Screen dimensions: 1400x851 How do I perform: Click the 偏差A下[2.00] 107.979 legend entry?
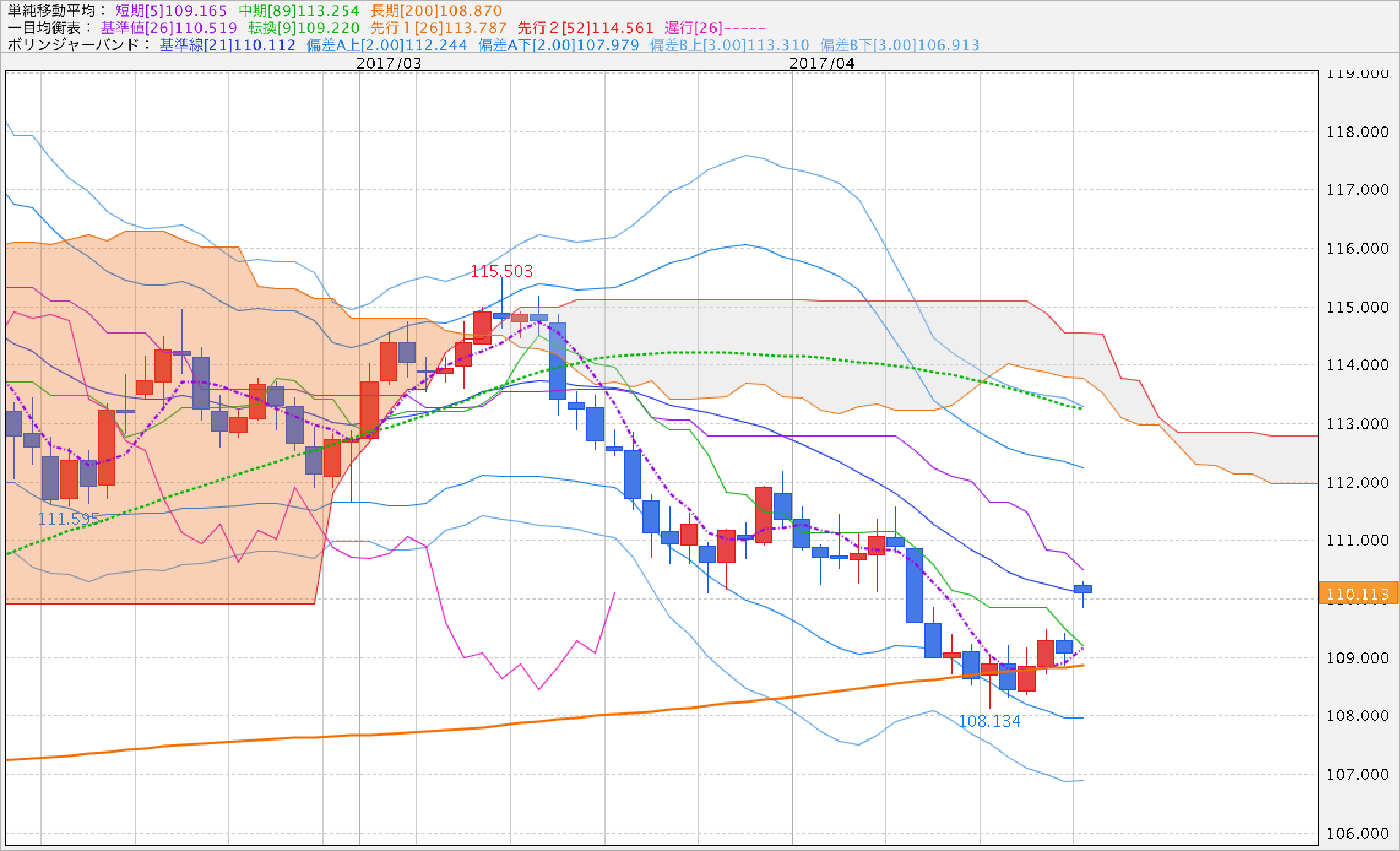pyautogui.click(x=558, y=45)
